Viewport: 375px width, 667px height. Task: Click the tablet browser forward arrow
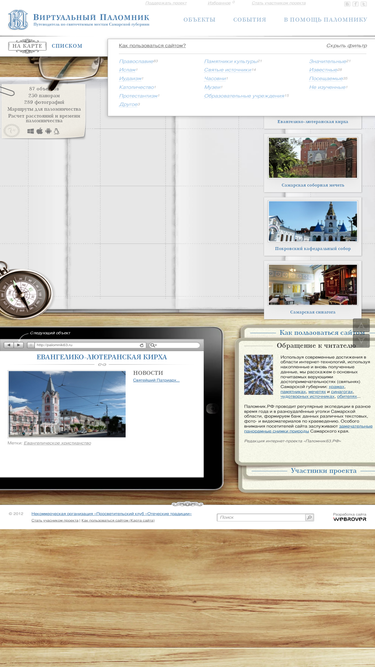(18, 345)
